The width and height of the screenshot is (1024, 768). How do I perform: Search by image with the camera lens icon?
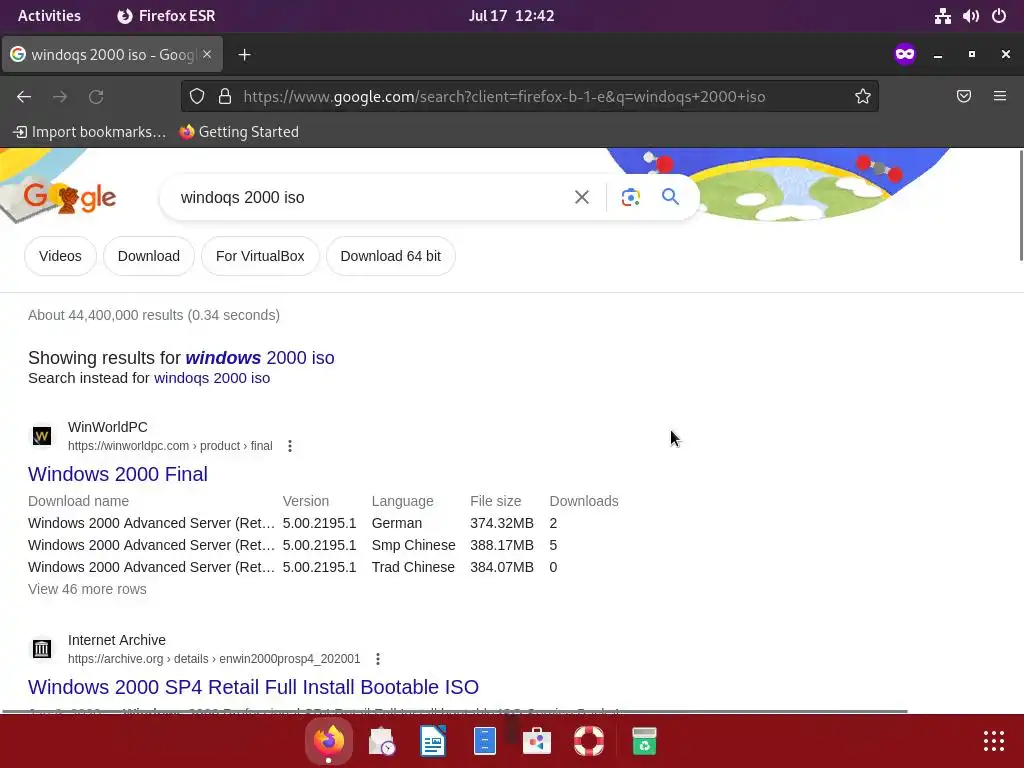tap(630, 197)
